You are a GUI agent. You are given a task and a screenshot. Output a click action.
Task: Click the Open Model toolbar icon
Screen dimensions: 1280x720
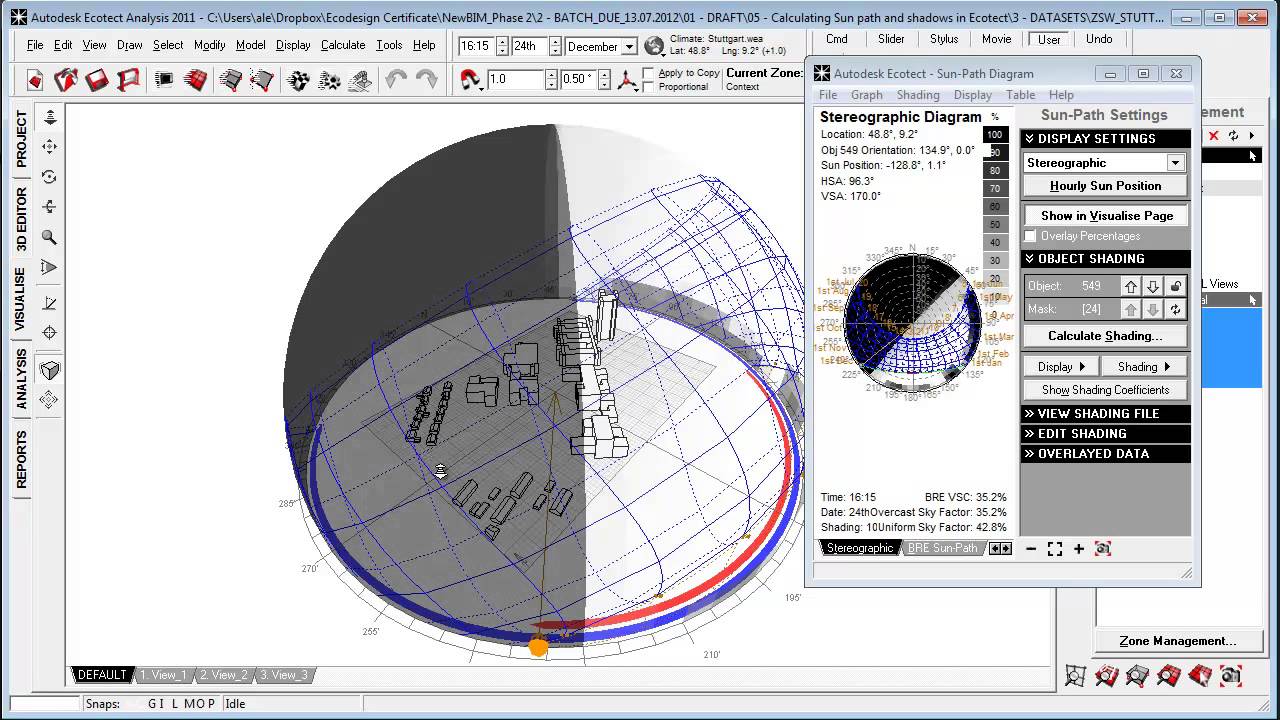pyautogui.click(x=65, y=80)
